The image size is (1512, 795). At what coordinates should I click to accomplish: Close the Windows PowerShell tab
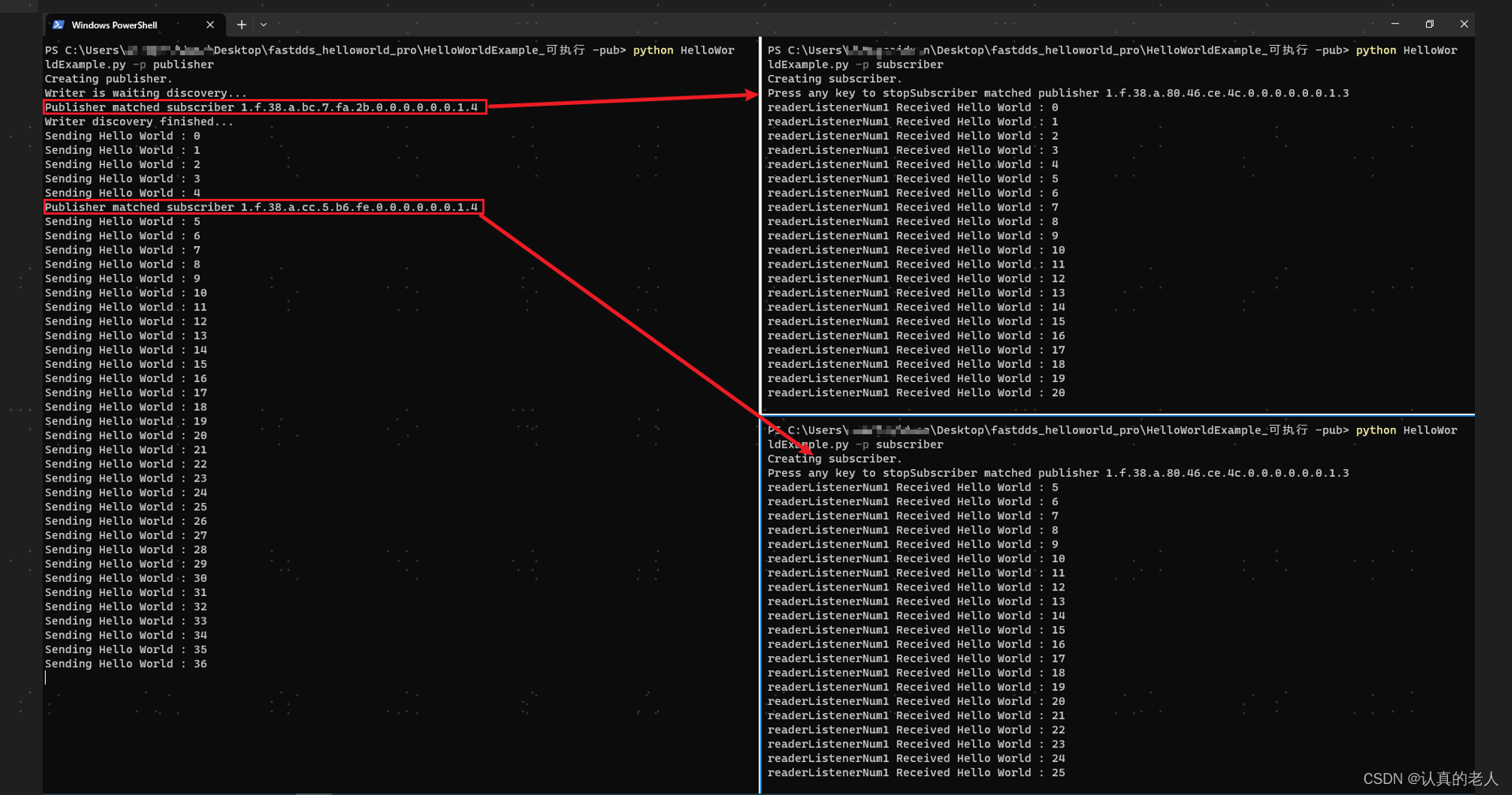pos(209,24)
